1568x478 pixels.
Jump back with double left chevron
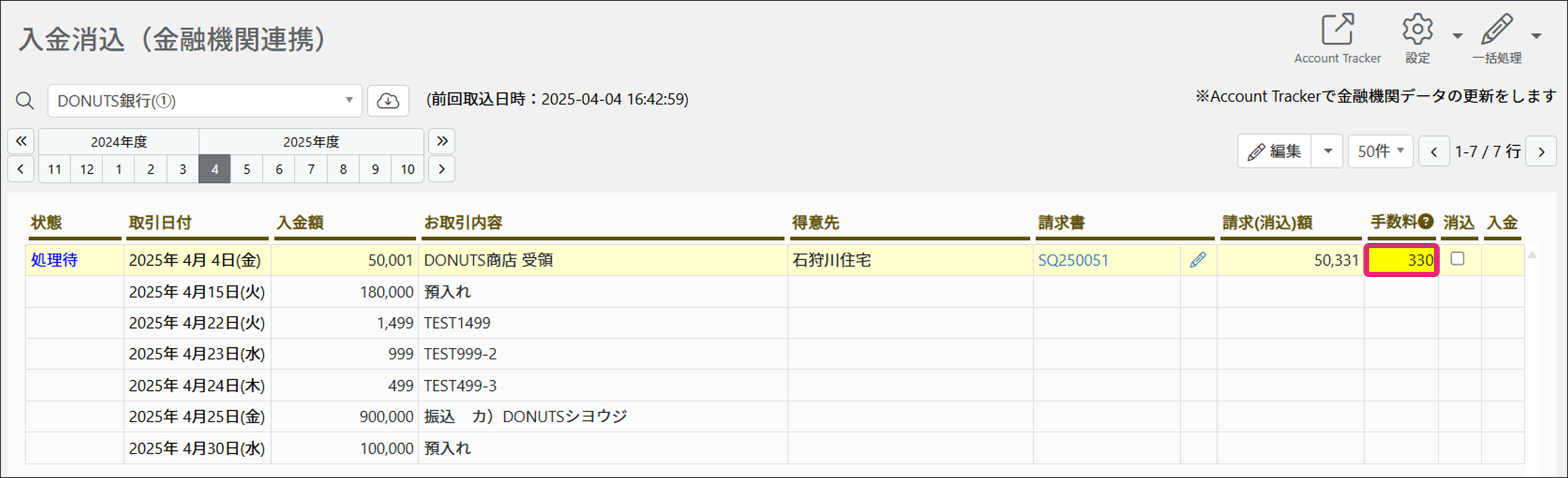21,142
